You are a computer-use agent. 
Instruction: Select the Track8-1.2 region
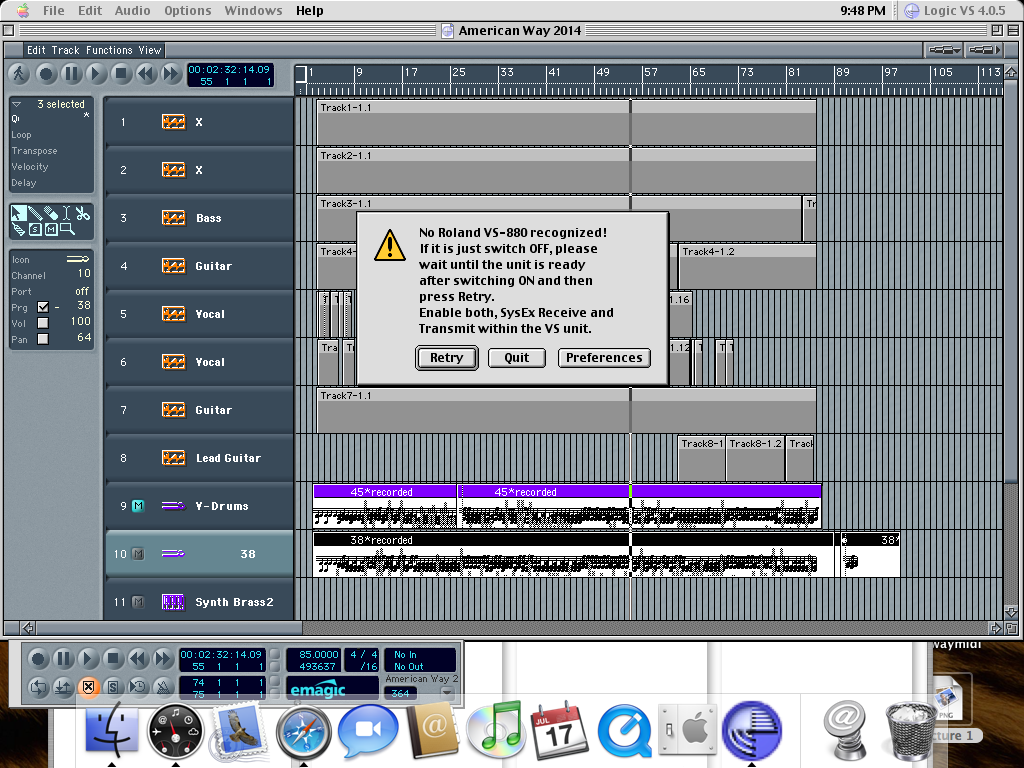755,458
